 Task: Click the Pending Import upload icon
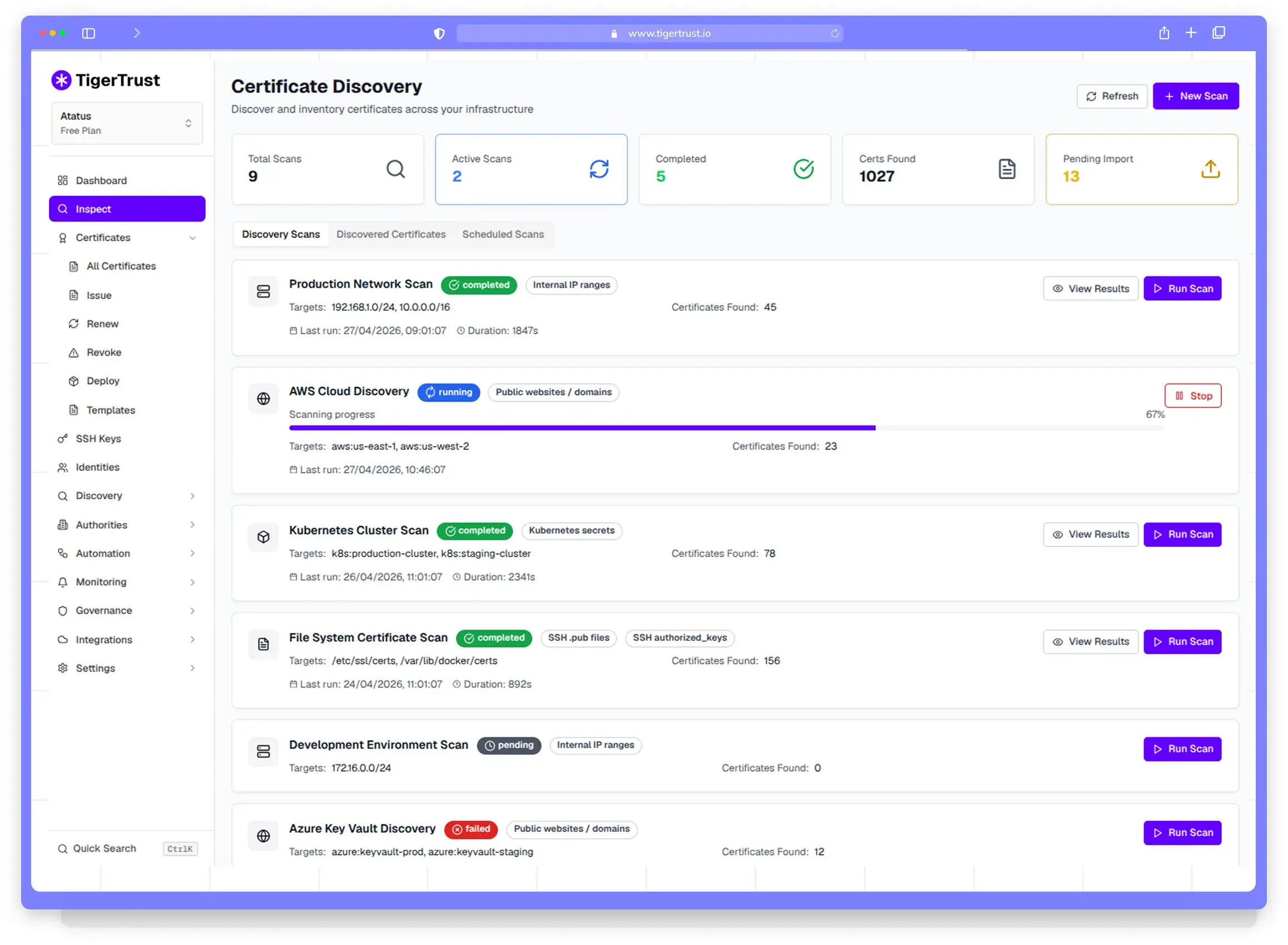[x=1210, y=169]
